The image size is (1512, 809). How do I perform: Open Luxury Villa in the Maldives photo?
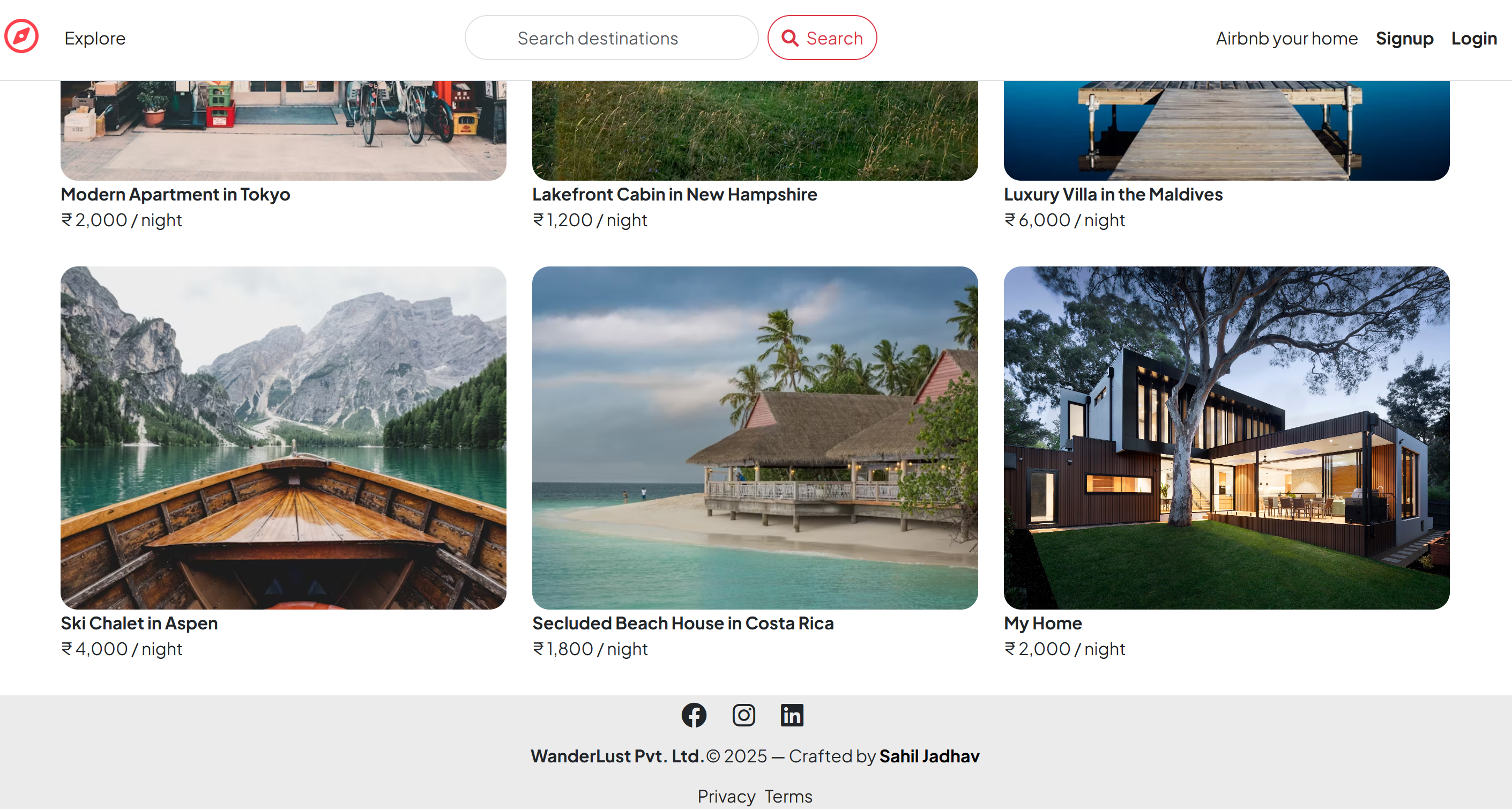pos(1226,130)
